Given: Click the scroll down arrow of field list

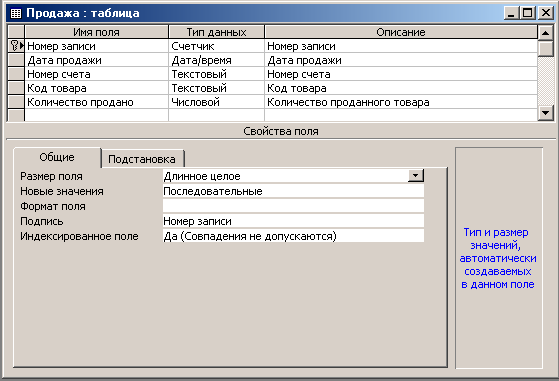Looking at the screenshot, I should click(545, 113).
